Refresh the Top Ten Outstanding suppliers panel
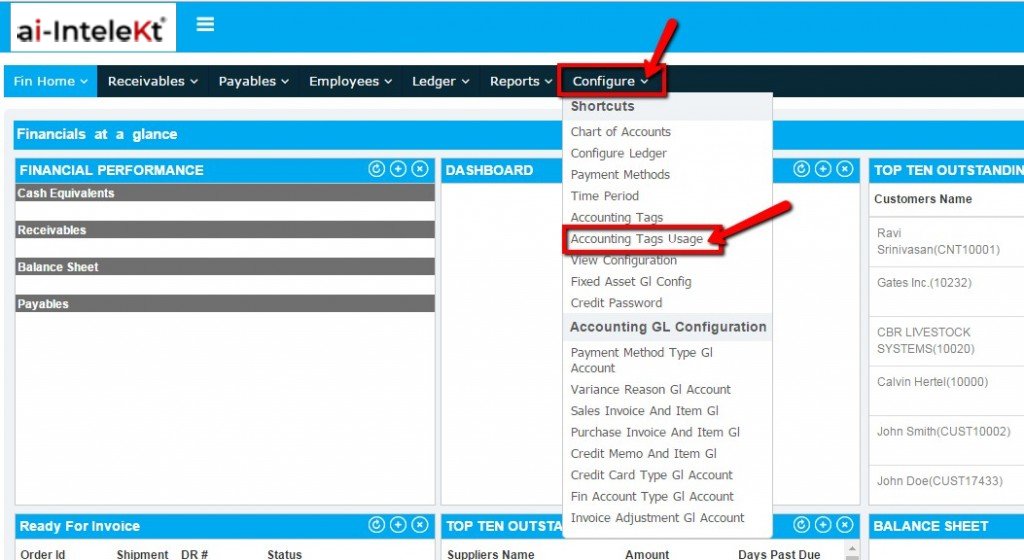This screenshot has height=560, width=1024. pos(801,525)
